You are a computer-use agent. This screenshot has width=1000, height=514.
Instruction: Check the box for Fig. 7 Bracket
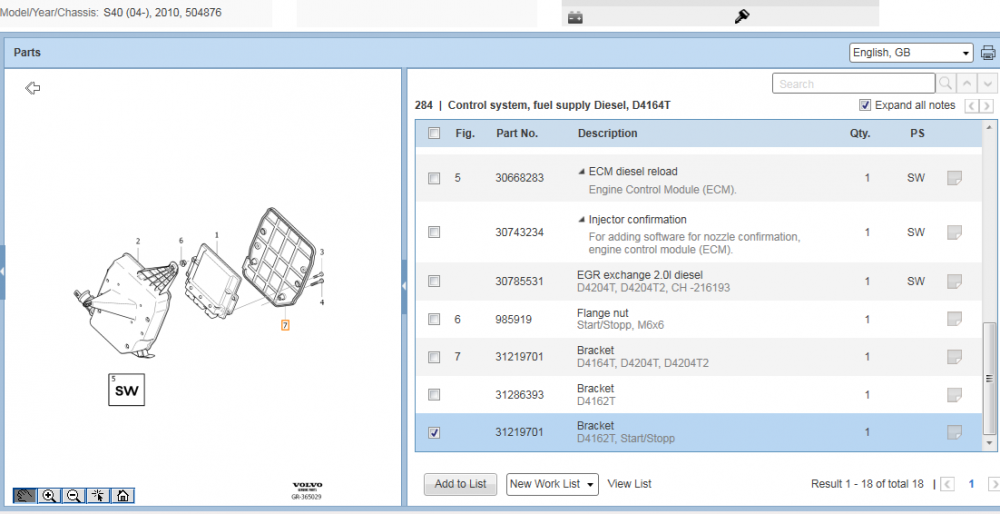pos(434,357)
